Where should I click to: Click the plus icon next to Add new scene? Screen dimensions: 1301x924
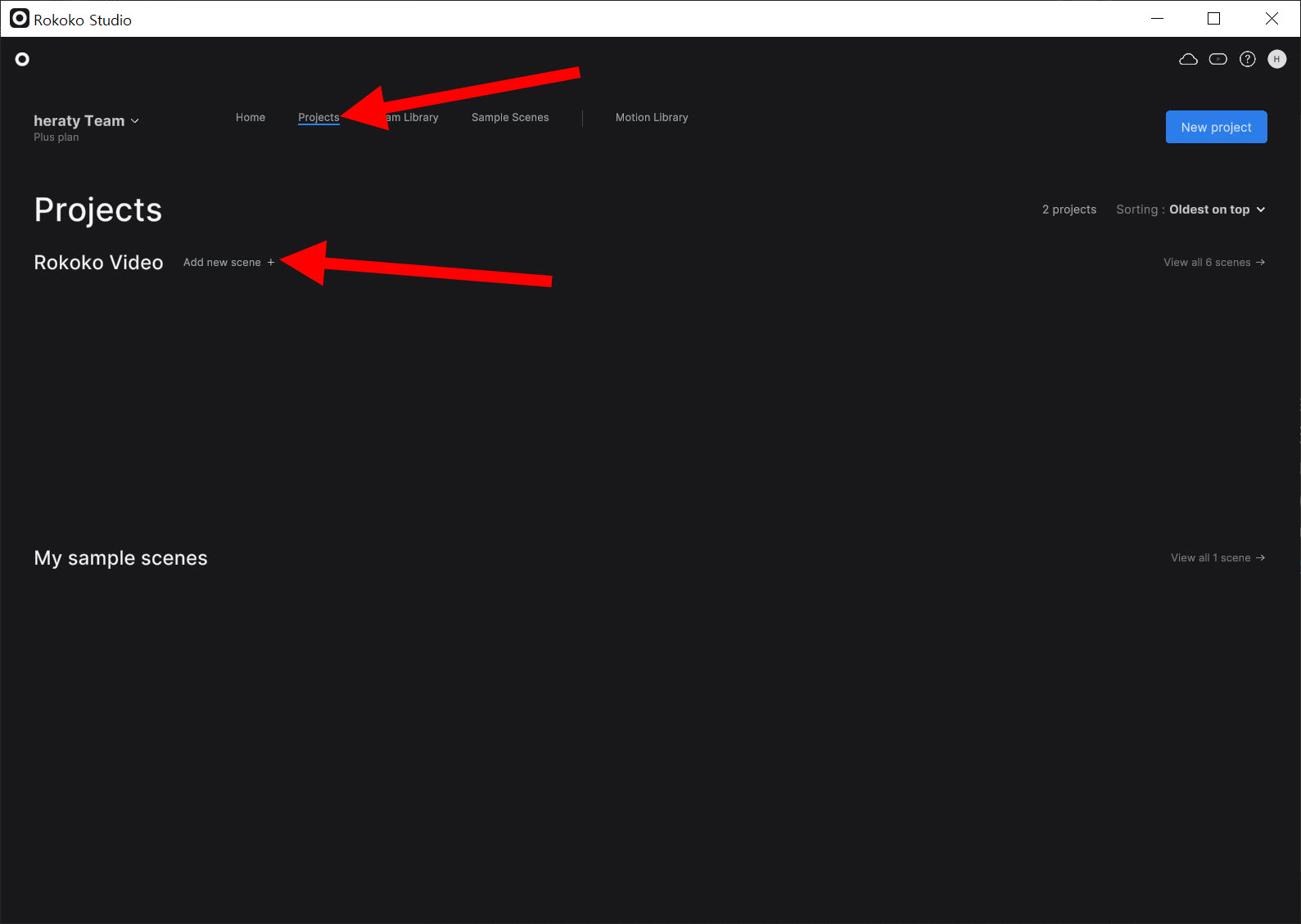tap(271, 263)
